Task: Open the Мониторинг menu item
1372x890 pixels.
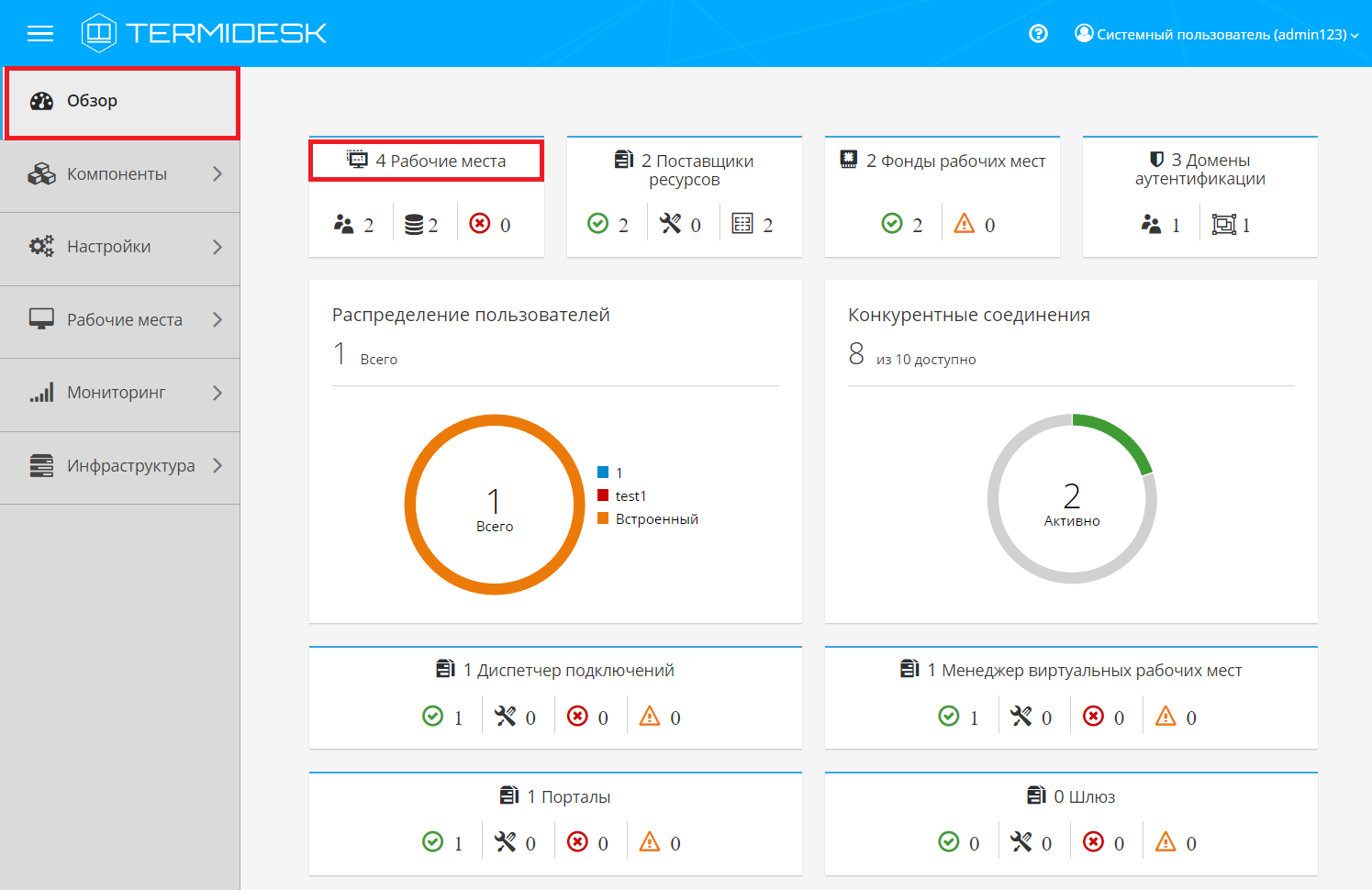Action: click(x=116, y=393)
